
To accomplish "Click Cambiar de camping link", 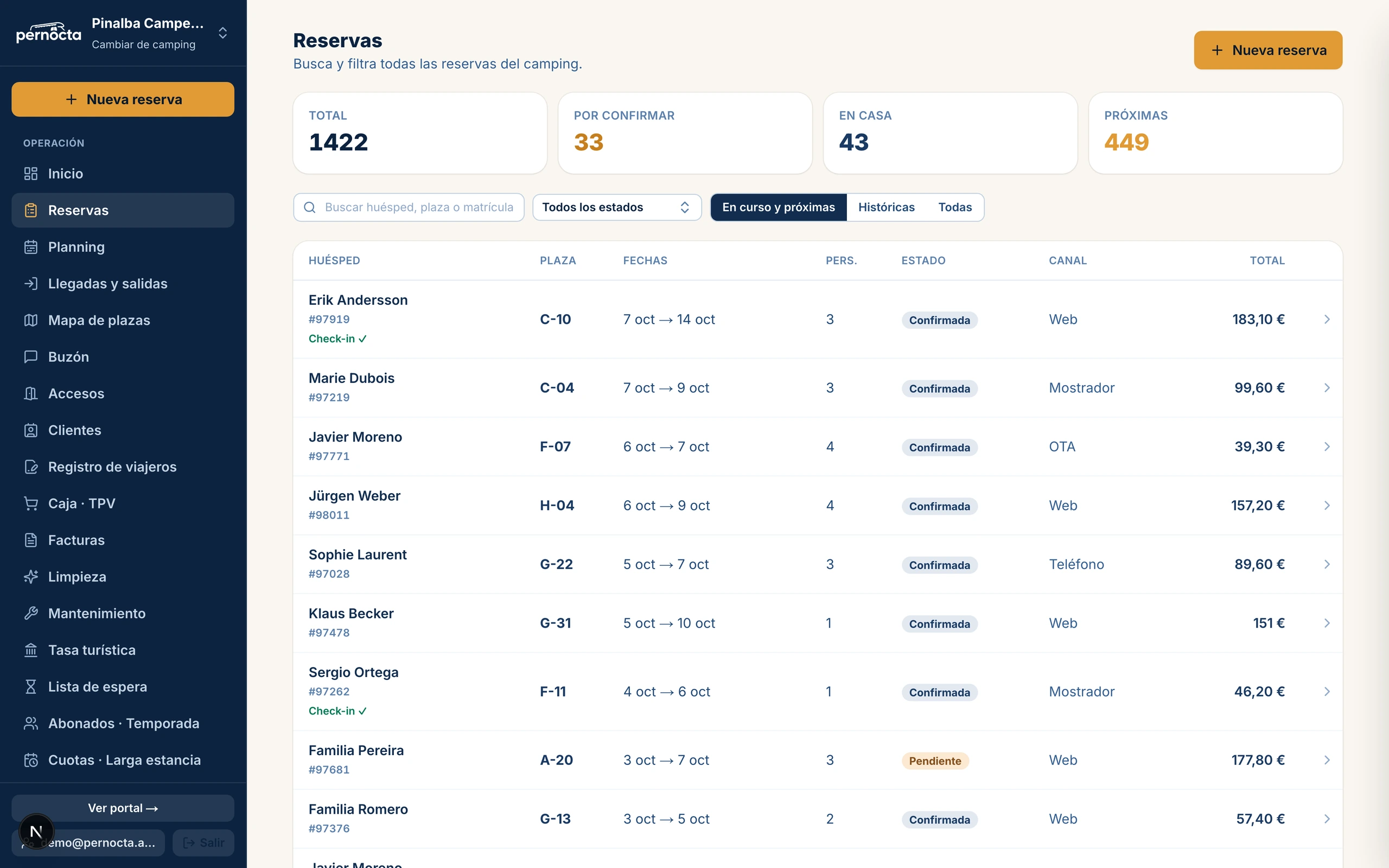I will [x=143, y=45].
